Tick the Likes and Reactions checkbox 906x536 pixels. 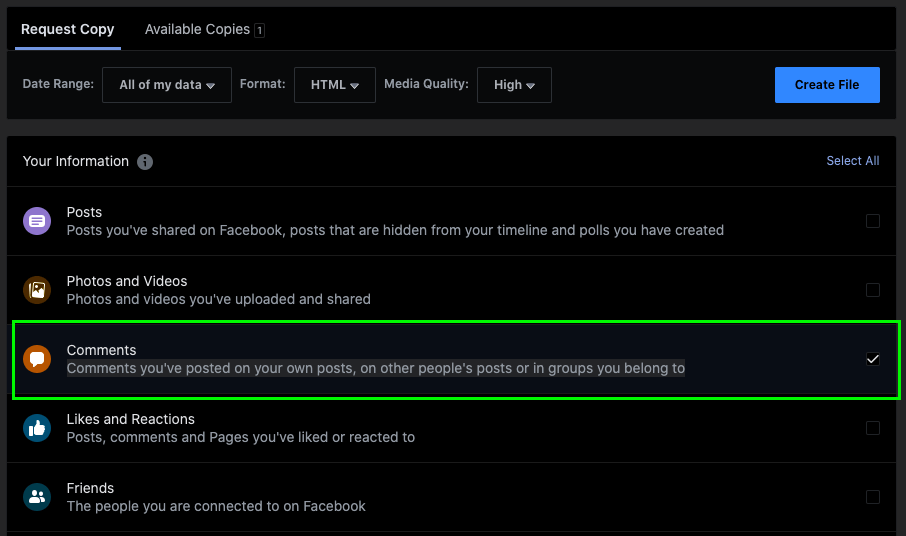tap(872, 428)
